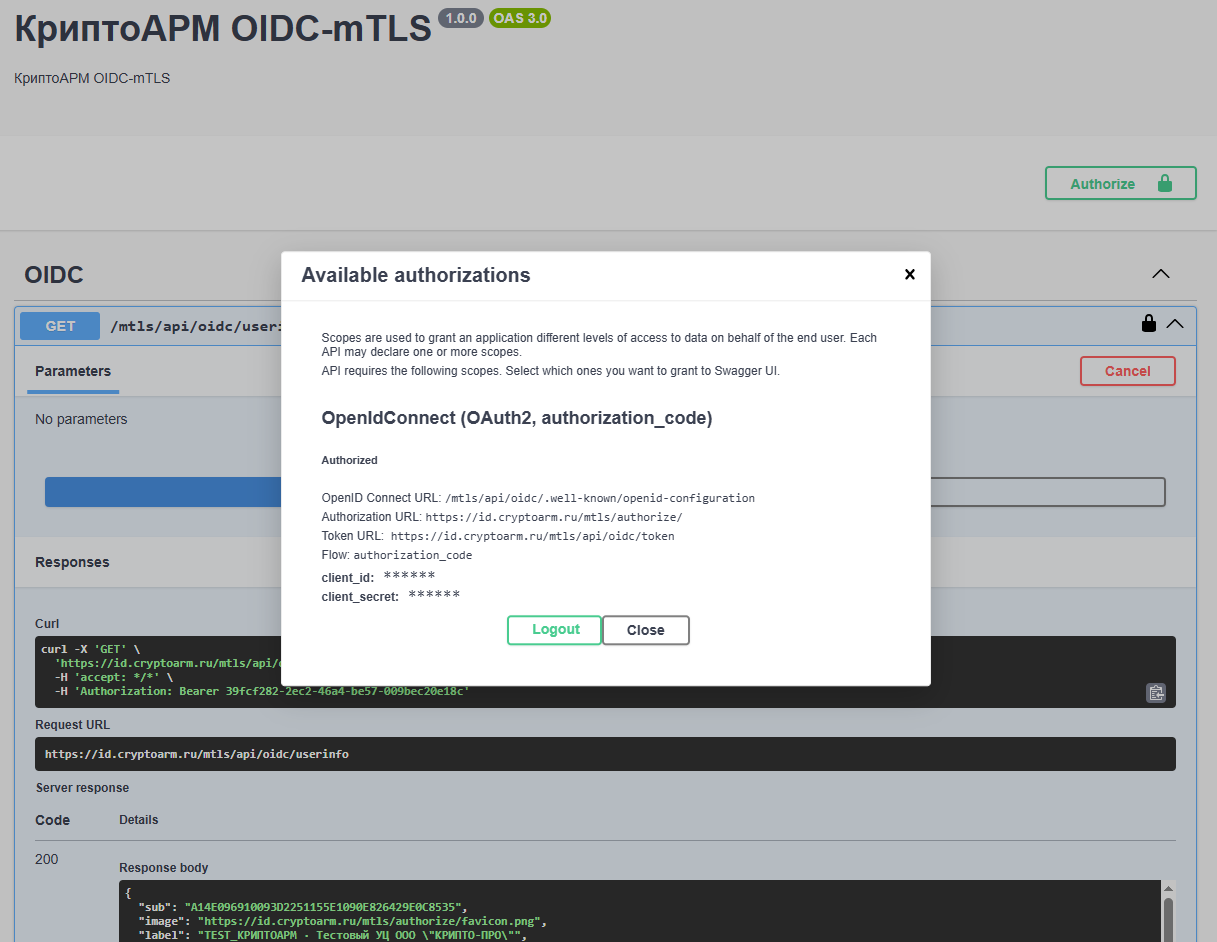Click the favicon.png image URL in the response
This screenshot has height=942, width=1217.
tap(371, 921)
